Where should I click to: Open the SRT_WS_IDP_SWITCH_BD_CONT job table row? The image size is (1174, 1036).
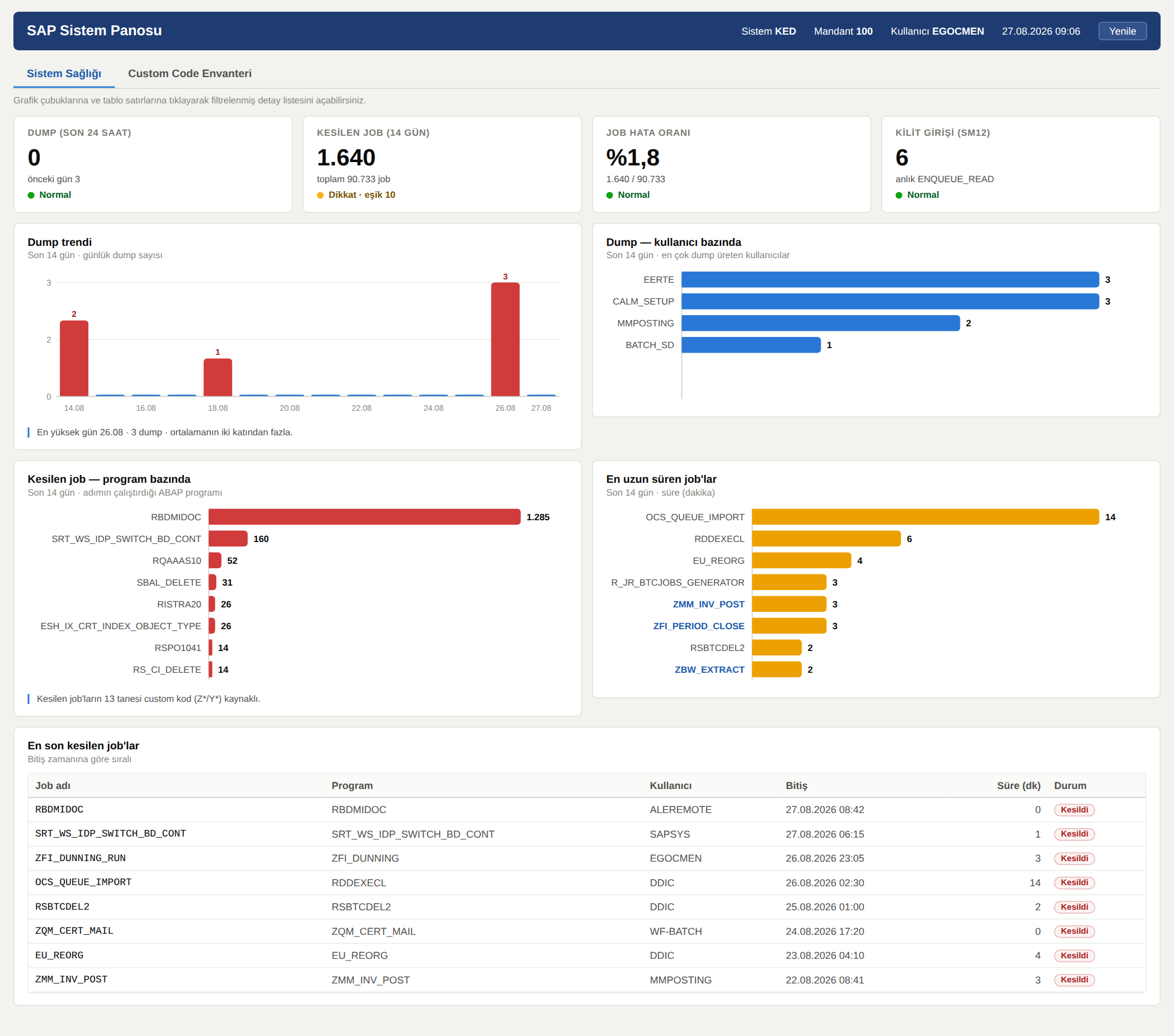click(x=586, y=833)
